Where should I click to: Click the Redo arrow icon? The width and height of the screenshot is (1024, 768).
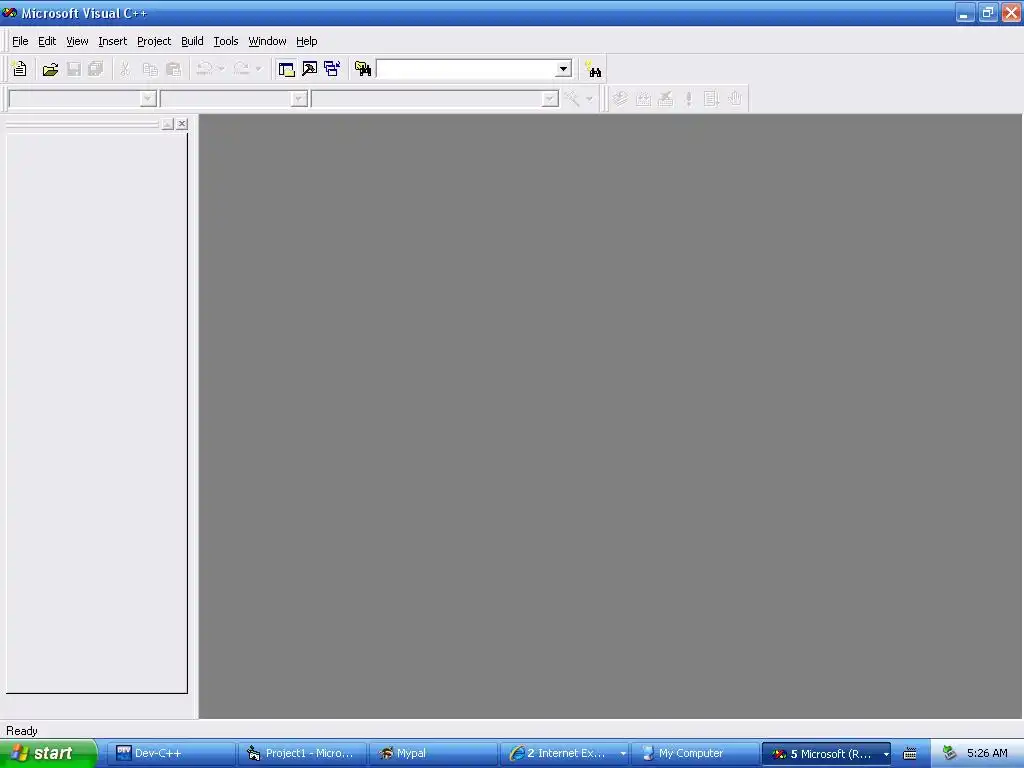242,69
